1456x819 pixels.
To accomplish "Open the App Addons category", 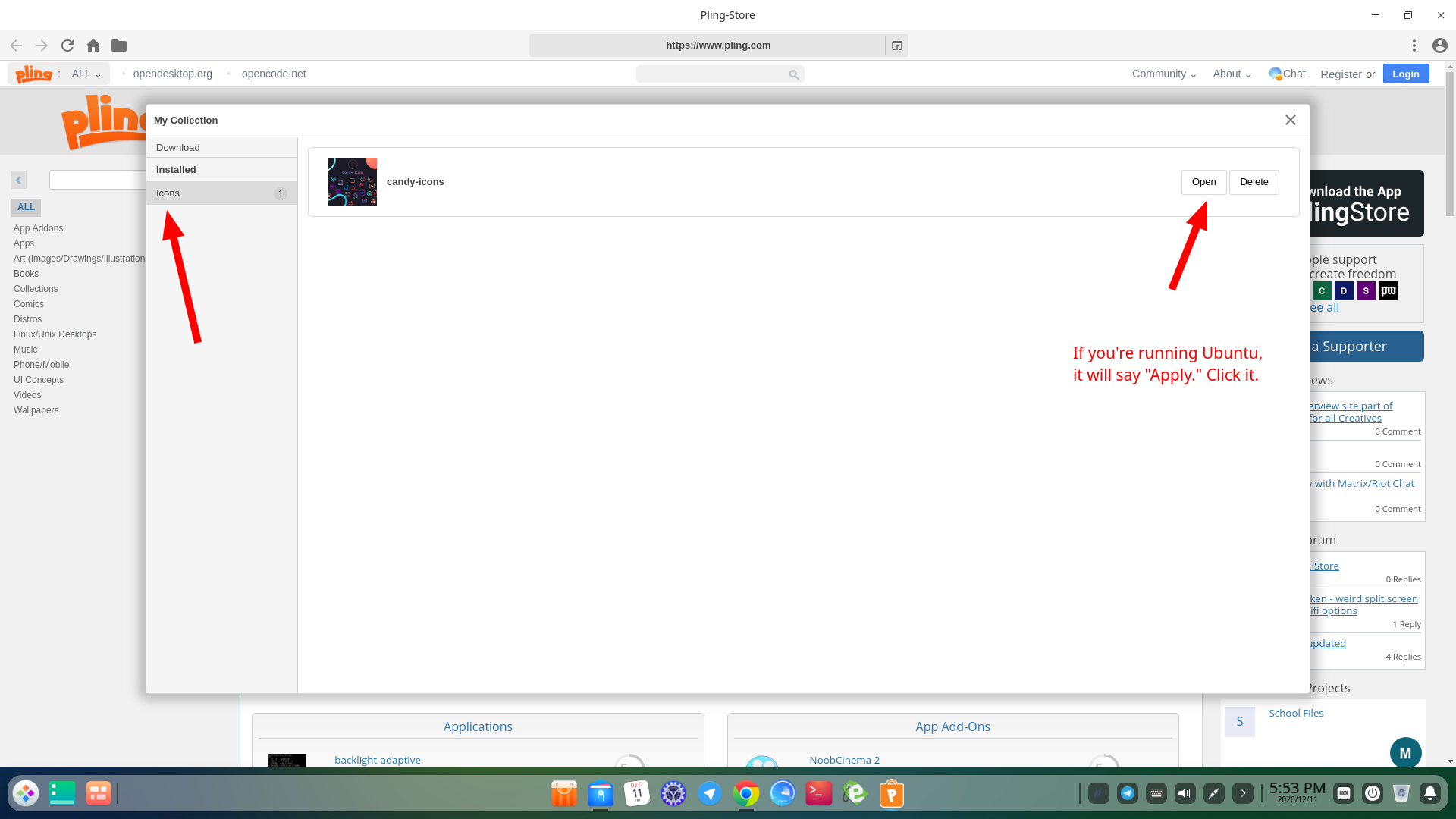I will tap(38, 228).
